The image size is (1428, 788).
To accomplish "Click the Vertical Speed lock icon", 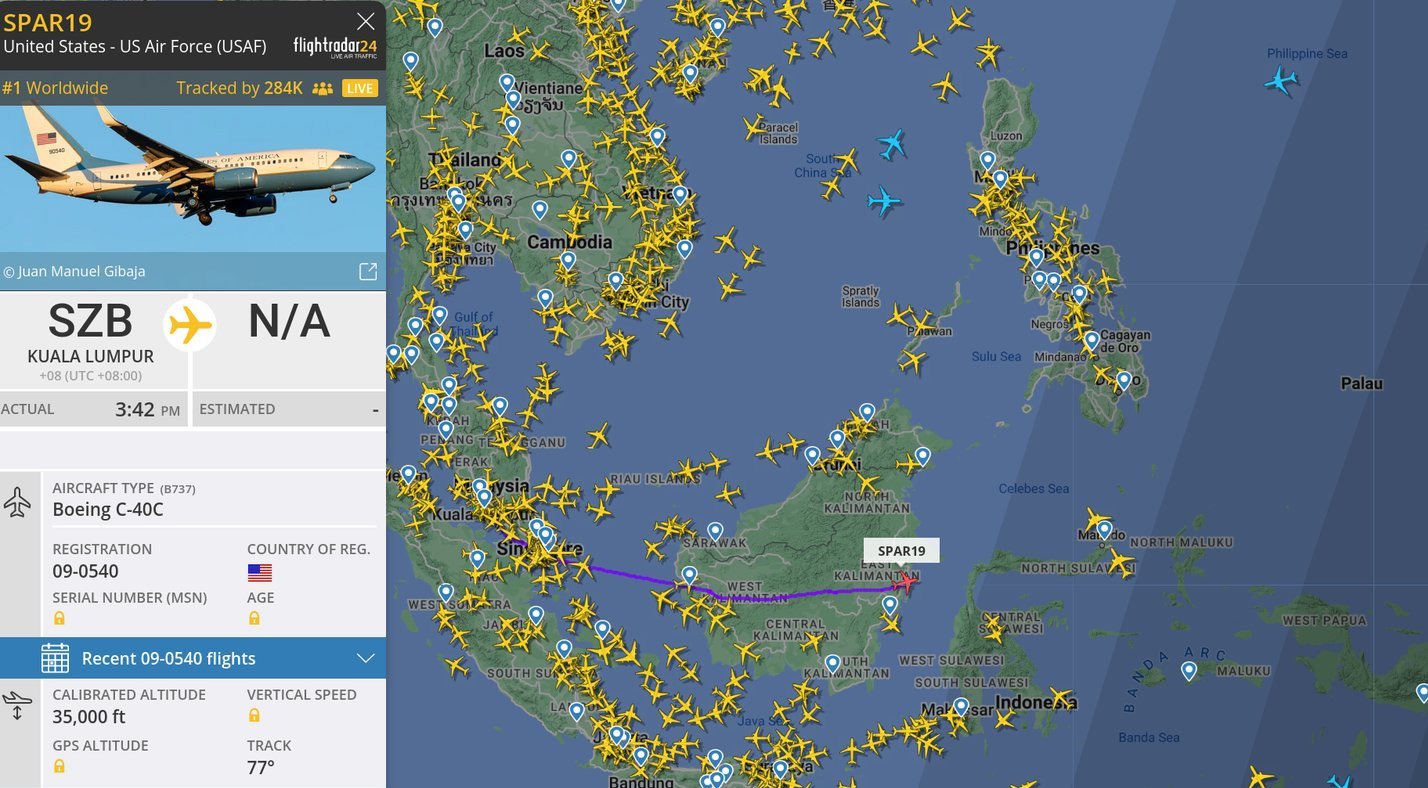I will pos(254,715).
